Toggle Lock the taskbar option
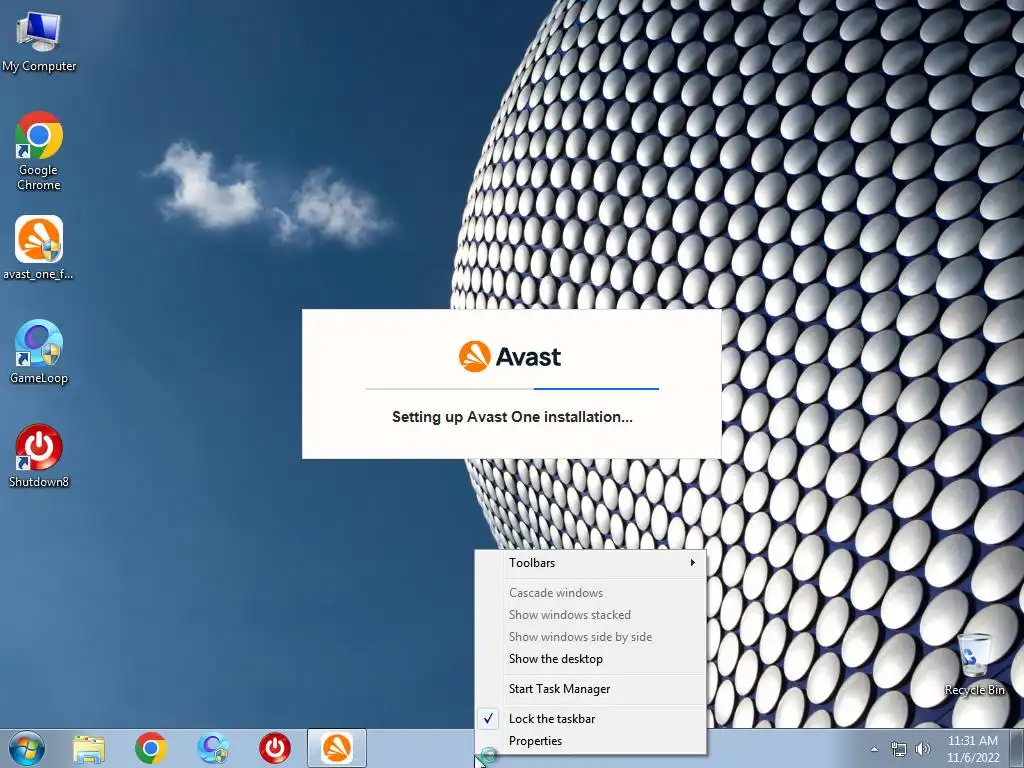This screenshot has height=768, width=1024. point(591,719)
